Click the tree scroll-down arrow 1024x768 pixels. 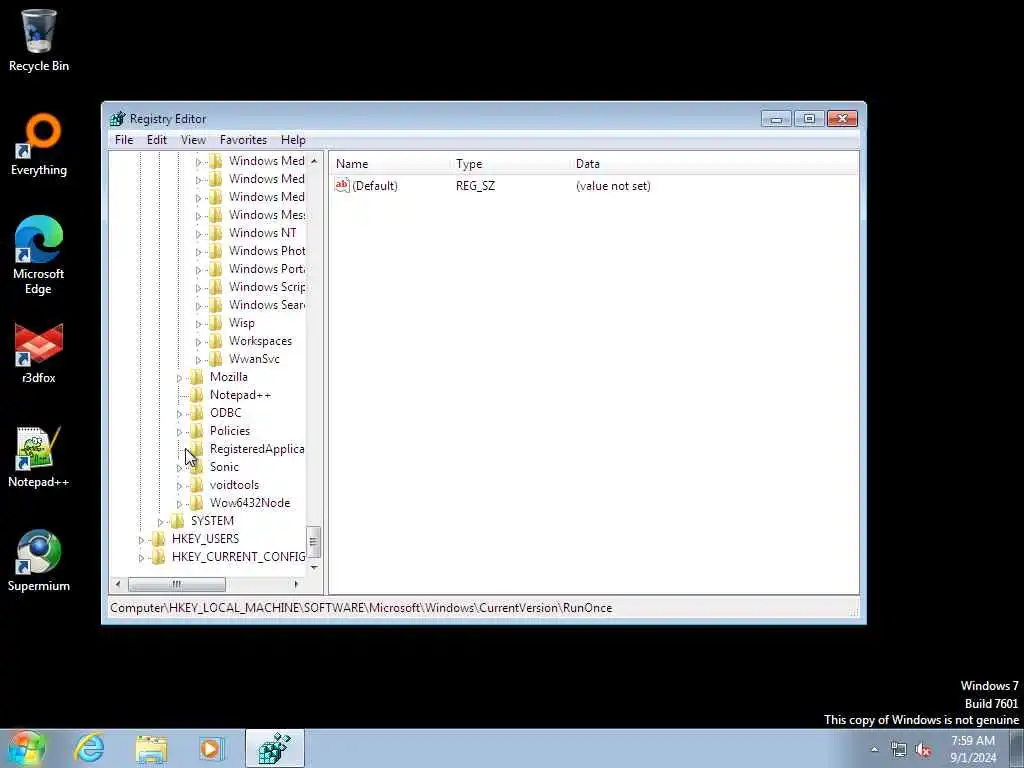tap(313, 568)
